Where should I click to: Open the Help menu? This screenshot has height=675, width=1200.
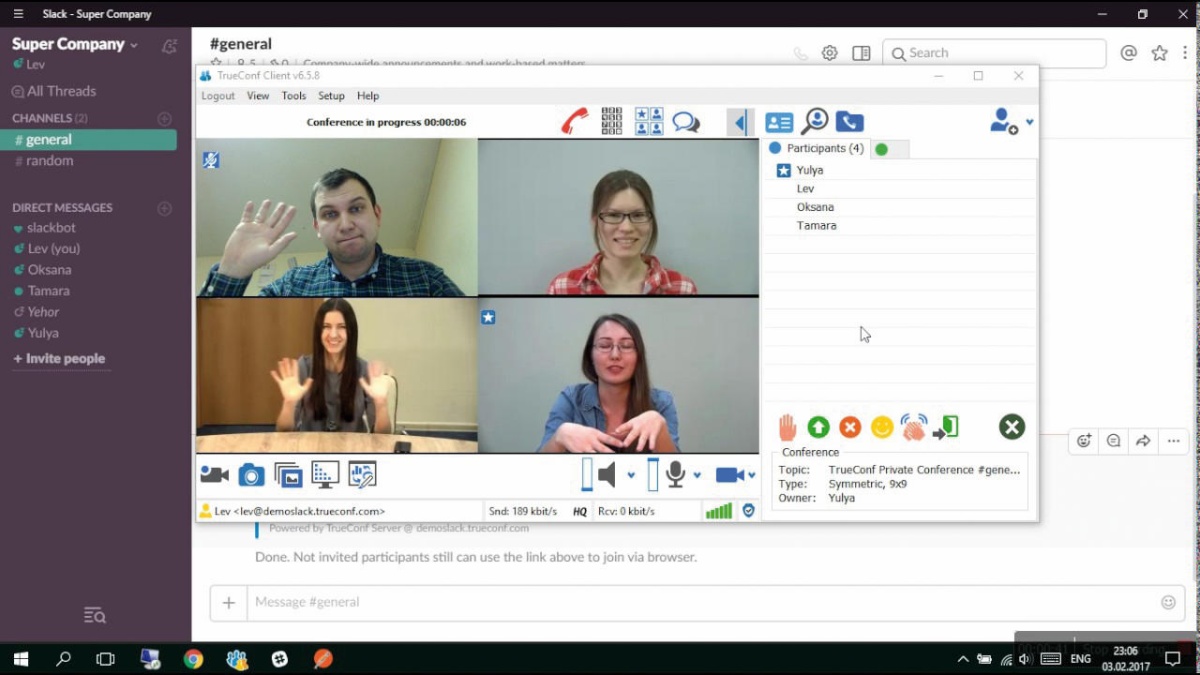click(368, 96)
